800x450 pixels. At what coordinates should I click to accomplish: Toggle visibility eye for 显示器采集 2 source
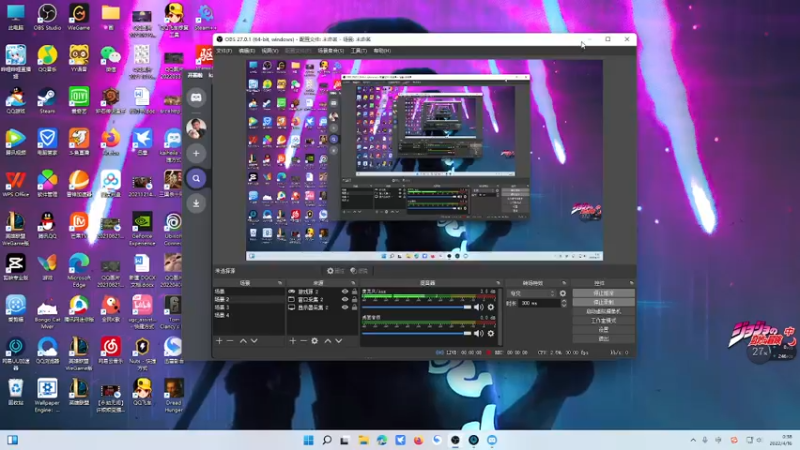coord(345,307)
